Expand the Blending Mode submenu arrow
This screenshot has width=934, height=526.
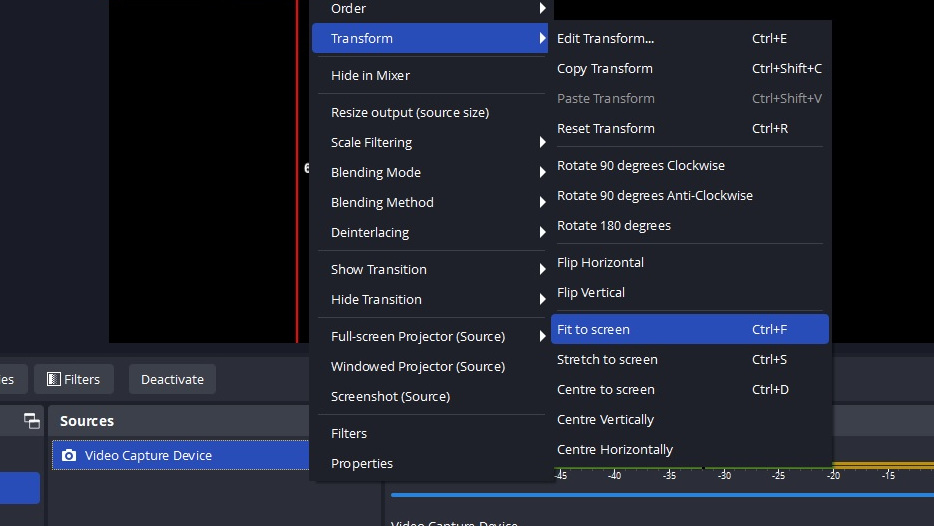point(542,172)
